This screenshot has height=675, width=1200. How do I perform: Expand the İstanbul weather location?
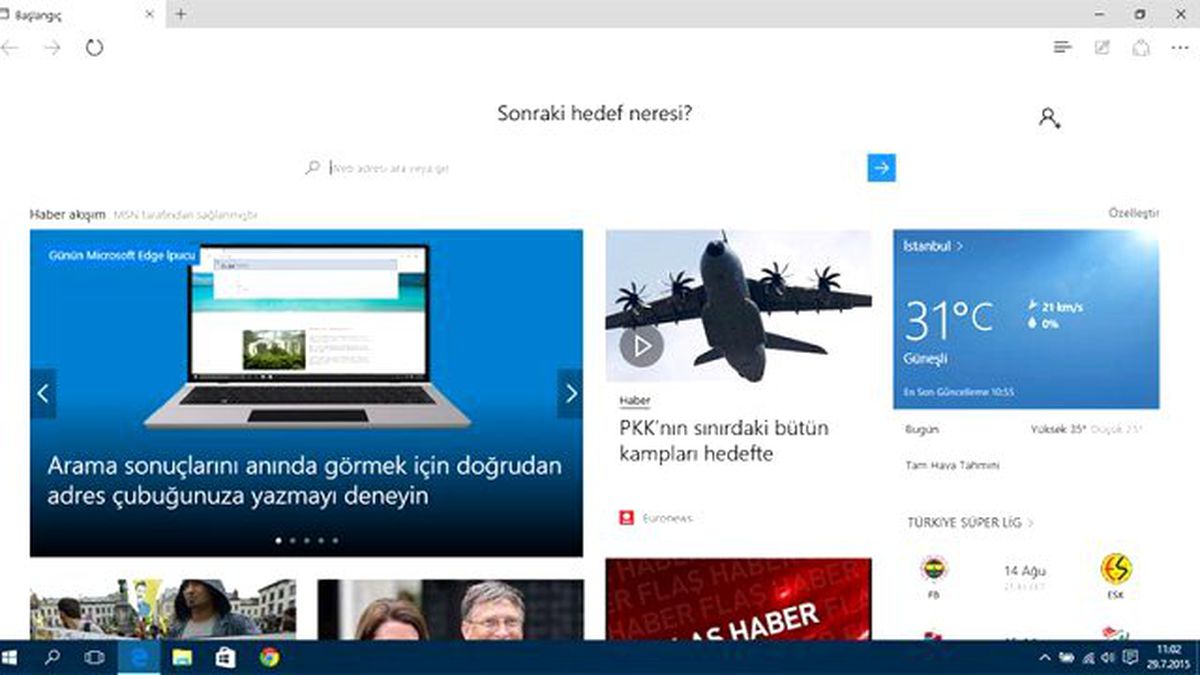(x=933, y=245)
